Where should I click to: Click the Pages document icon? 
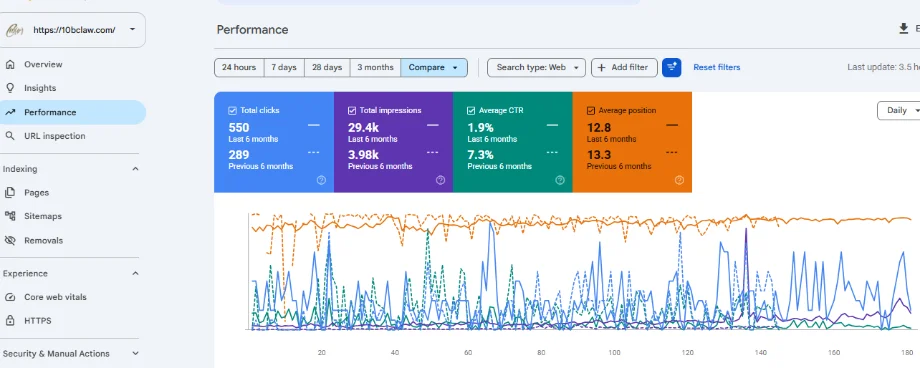click(x=9, y=193)
